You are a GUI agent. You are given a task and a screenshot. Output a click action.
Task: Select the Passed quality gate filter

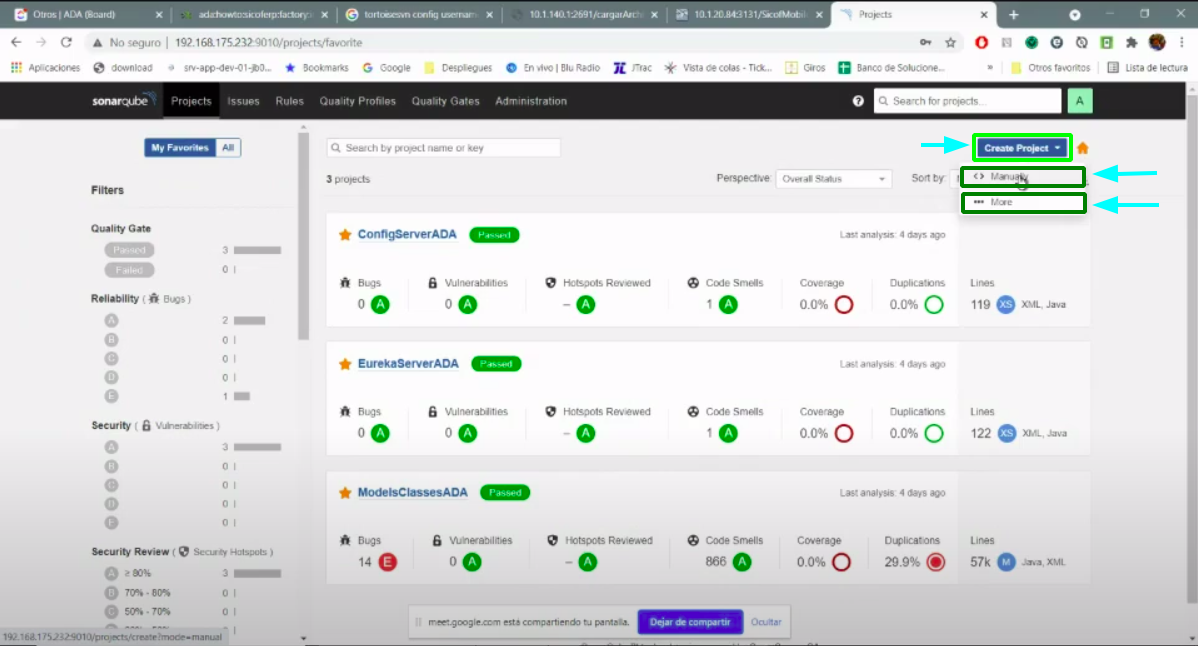click(x=129, y=250)
